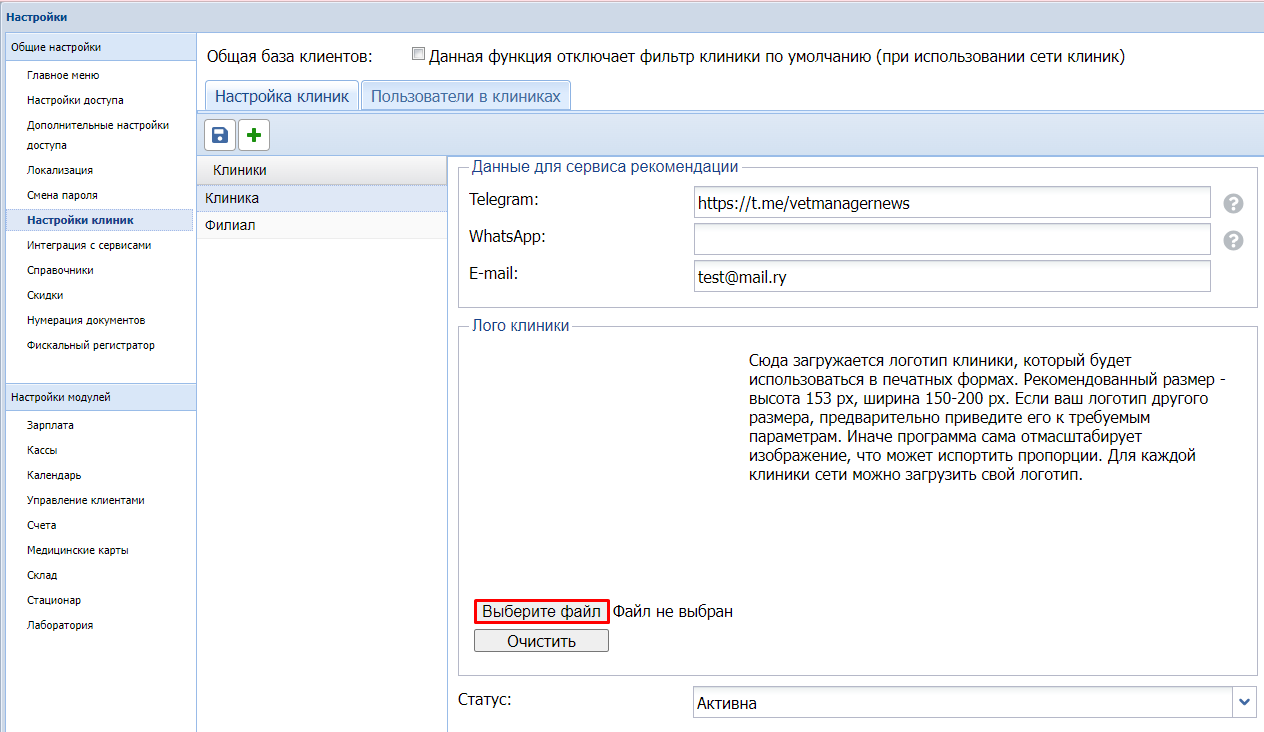Expand the Статус dropdown arrow

(1244, 702)
